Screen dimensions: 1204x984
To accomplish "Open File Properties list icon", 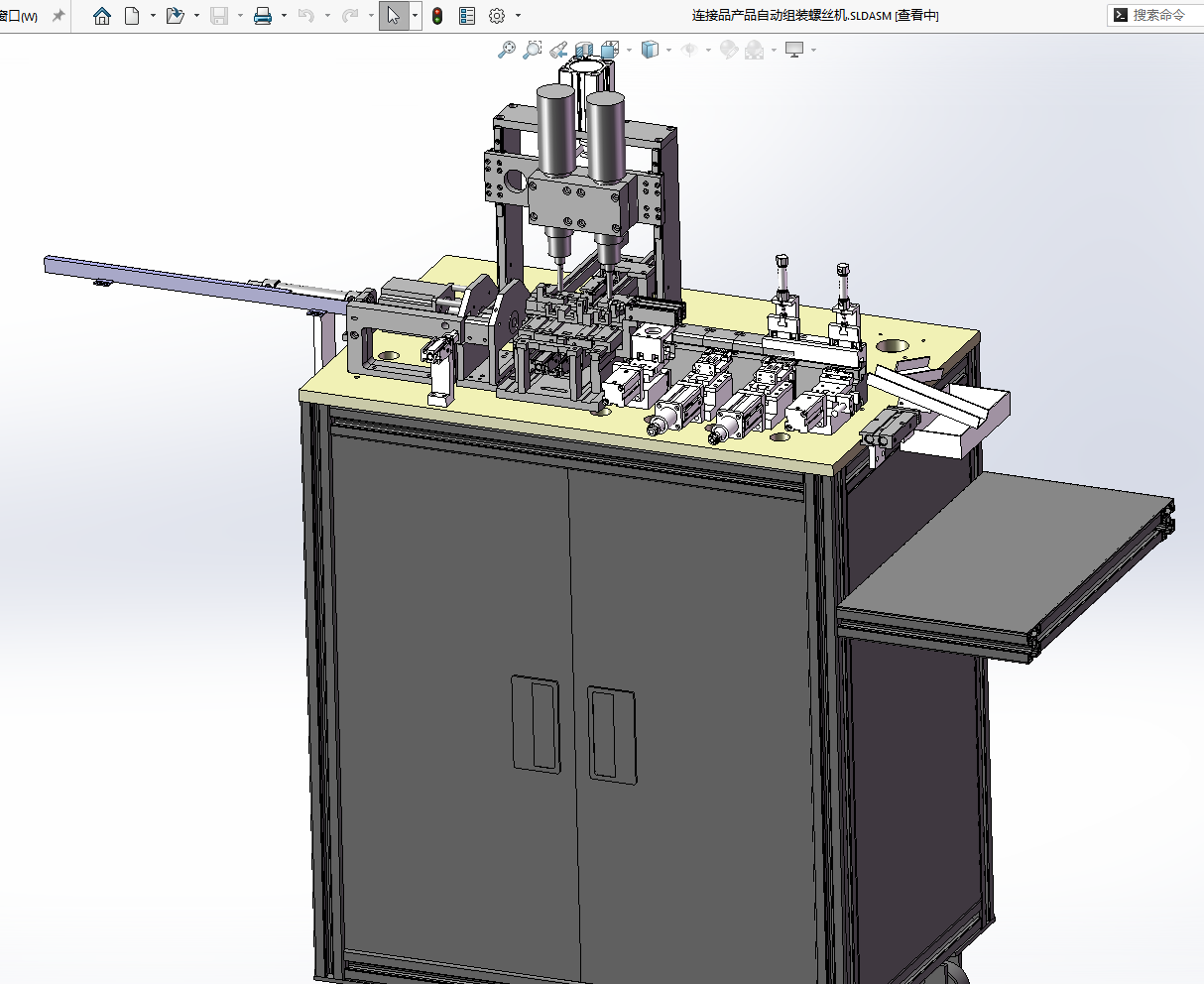I will point(467,16).
